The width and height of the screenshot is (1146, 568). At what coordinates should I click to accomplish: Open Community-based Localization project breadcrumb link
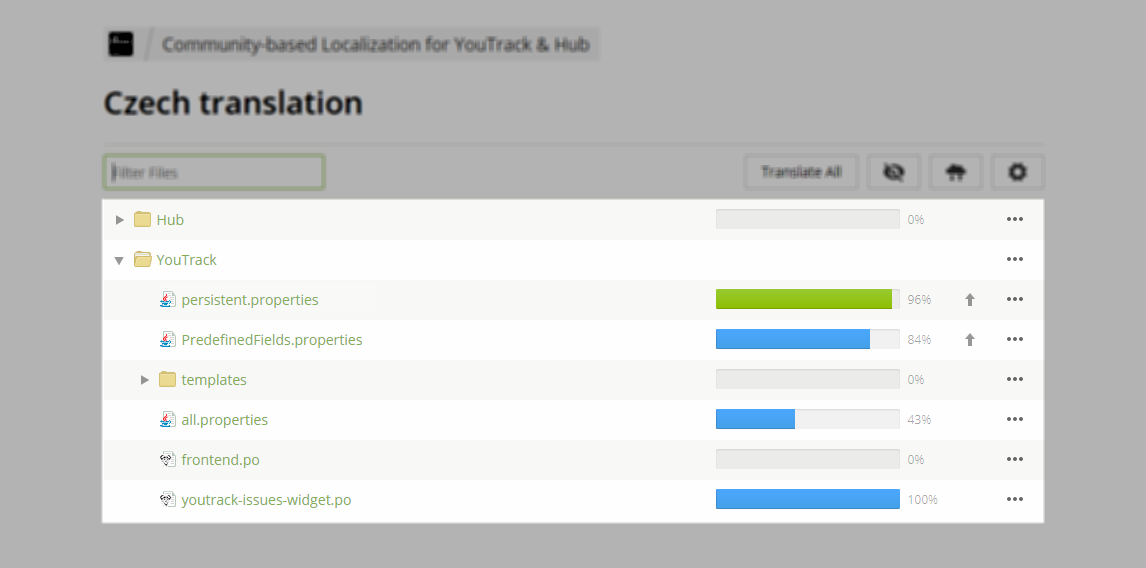(x=376, y=45)
